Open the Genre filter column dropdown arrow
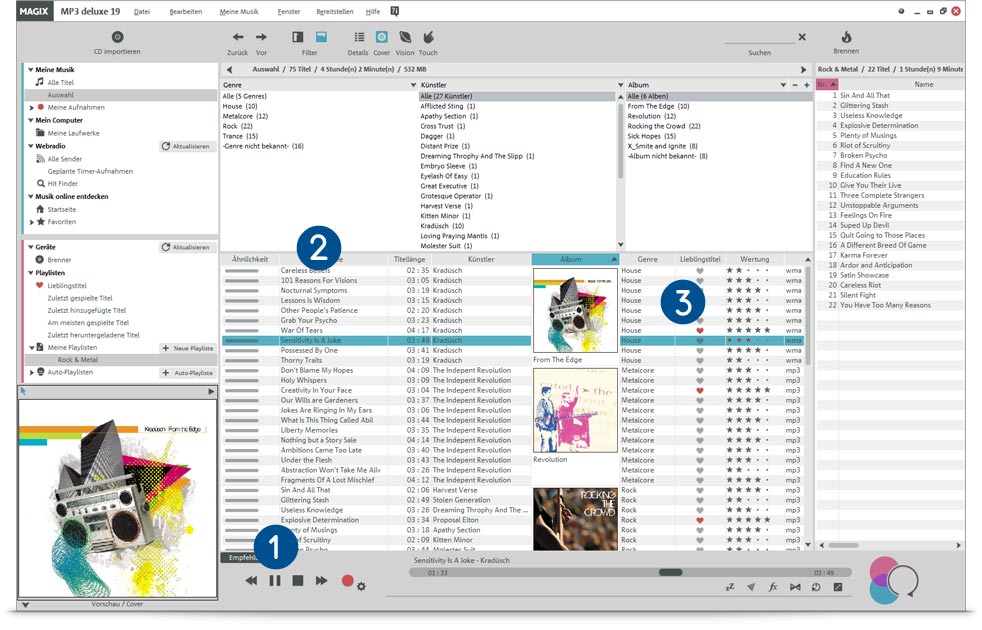 tap(413, 85)
